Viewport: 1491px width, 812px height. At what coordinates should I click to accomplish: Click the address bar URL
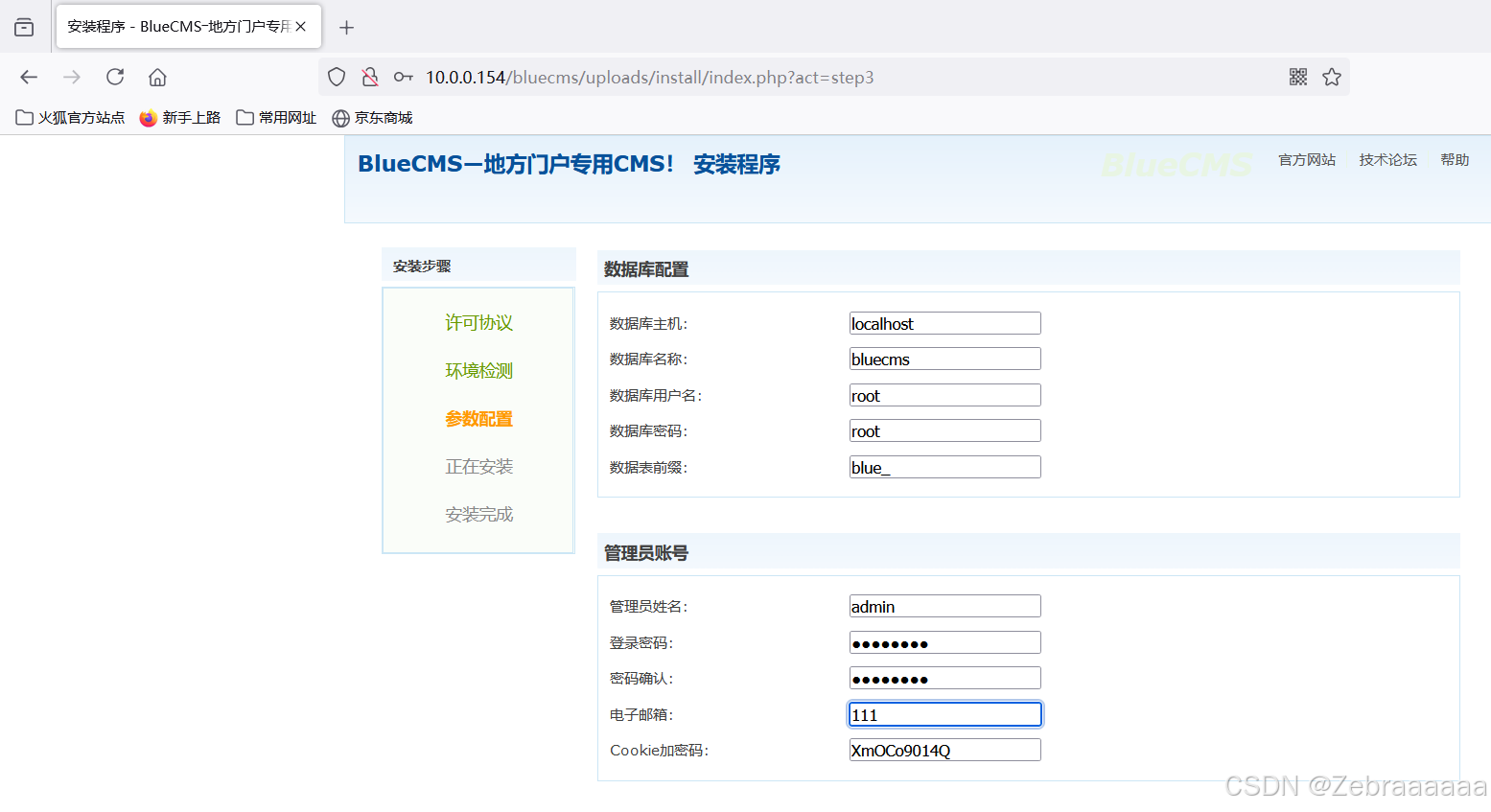click(x=650, y=78)
